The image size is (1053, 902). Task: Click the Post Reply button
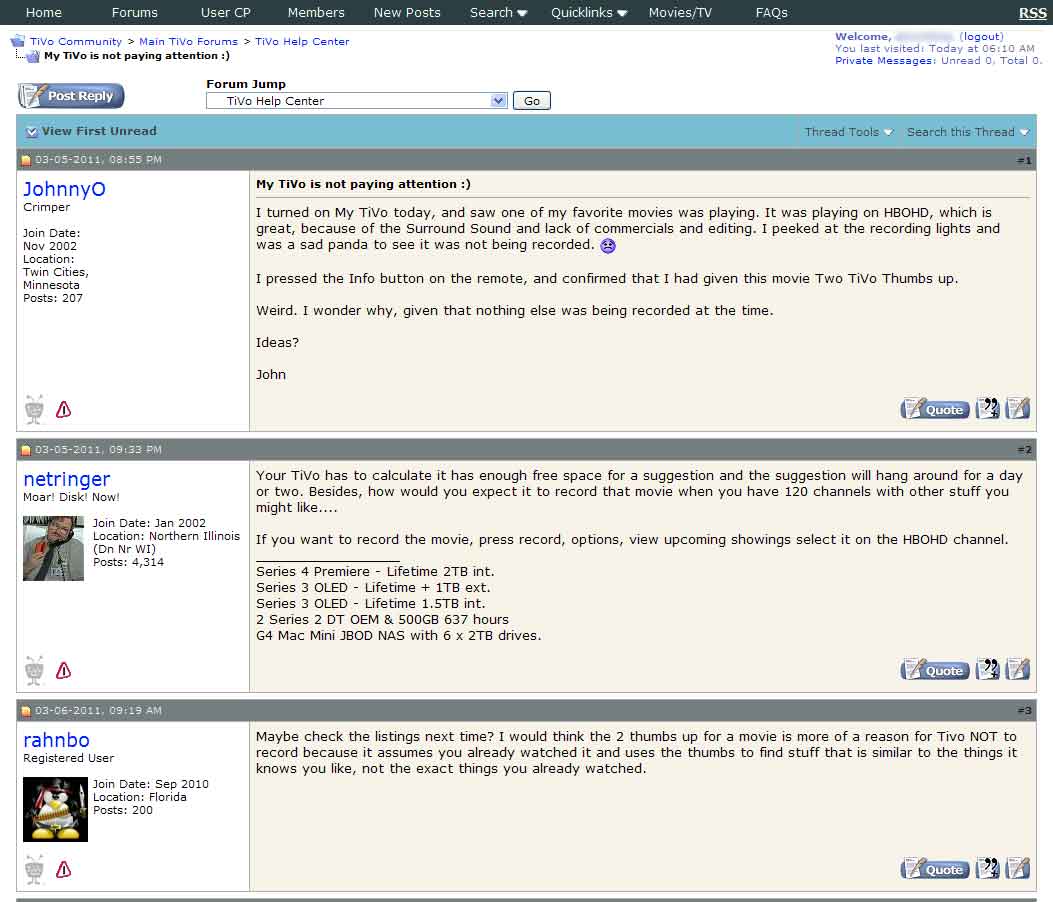coord(71,96)
